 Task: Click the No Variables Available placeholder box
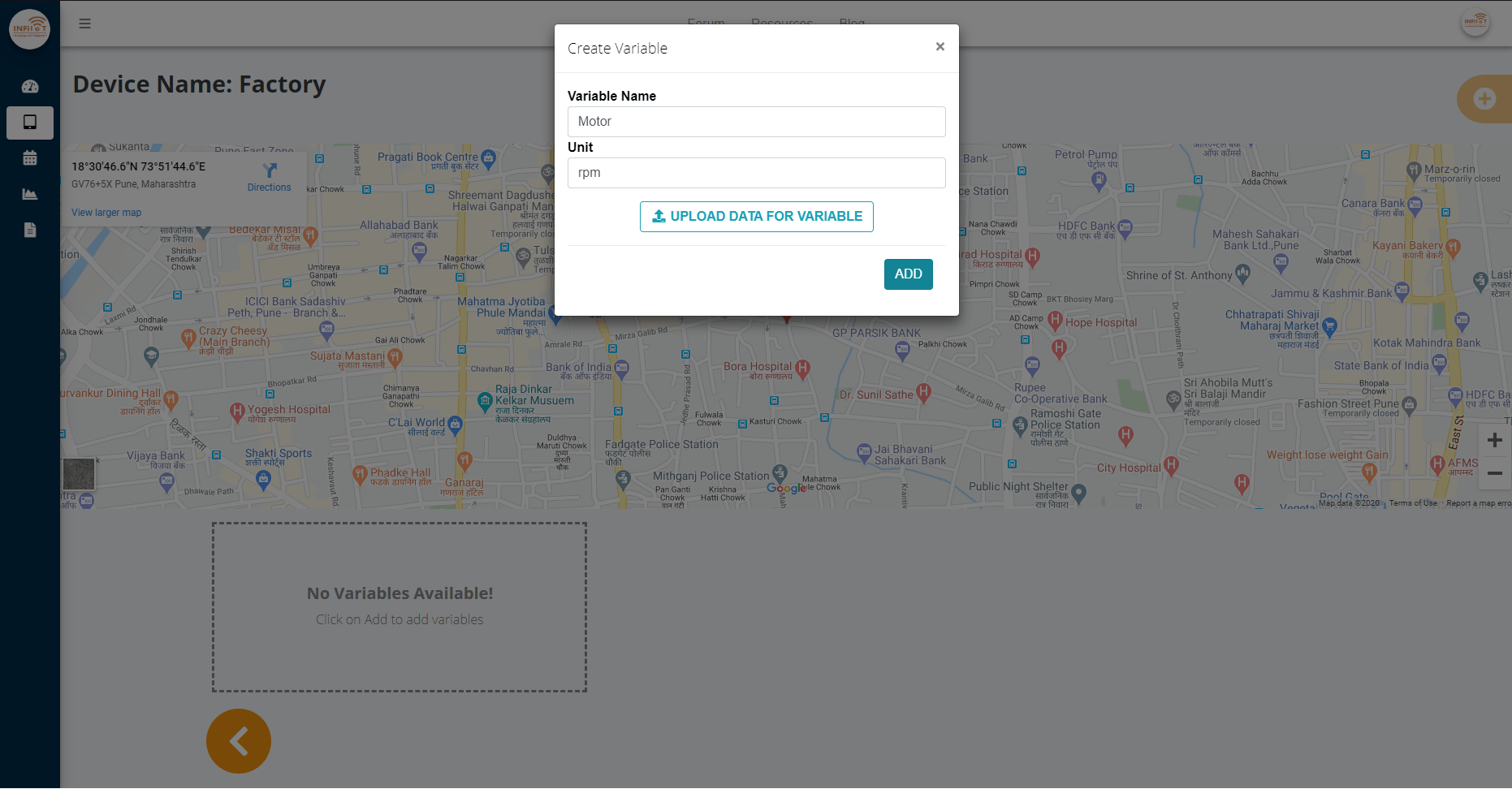(400, 607)
